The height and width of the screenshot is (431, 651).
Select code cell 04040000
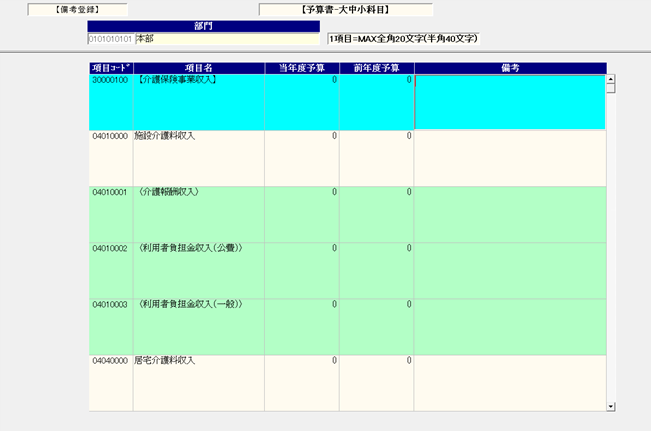click(111, 383)
